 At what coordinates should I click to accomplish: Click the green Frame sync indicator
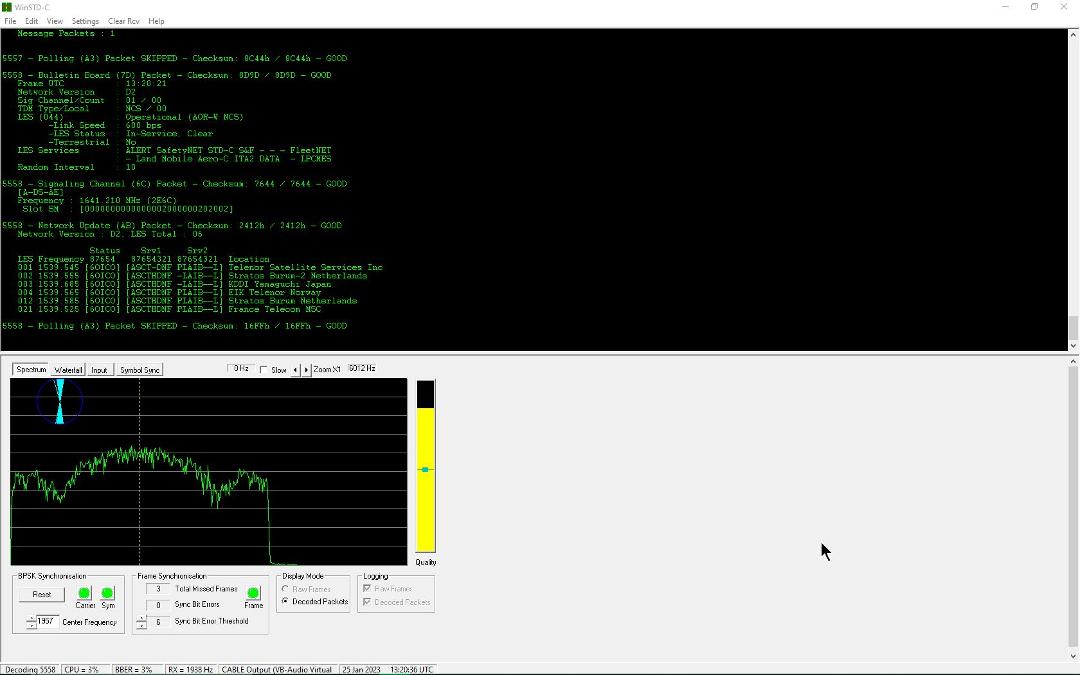253,593
